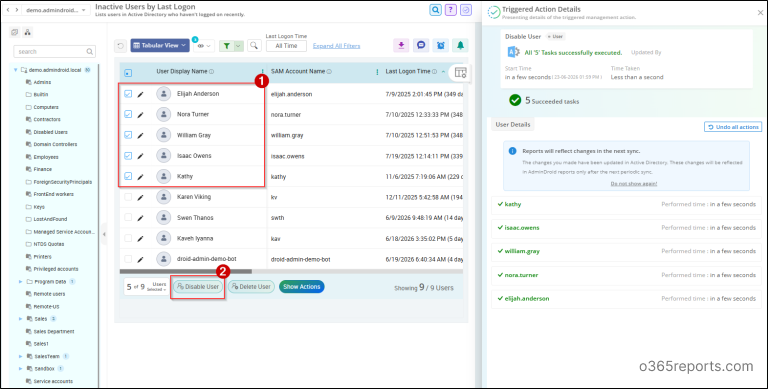The width and height of the screenshot is (768, 389).
Task: Click the three-dot menu of User Display Name column
Action: pyautogui.click(x=262, y=72)
